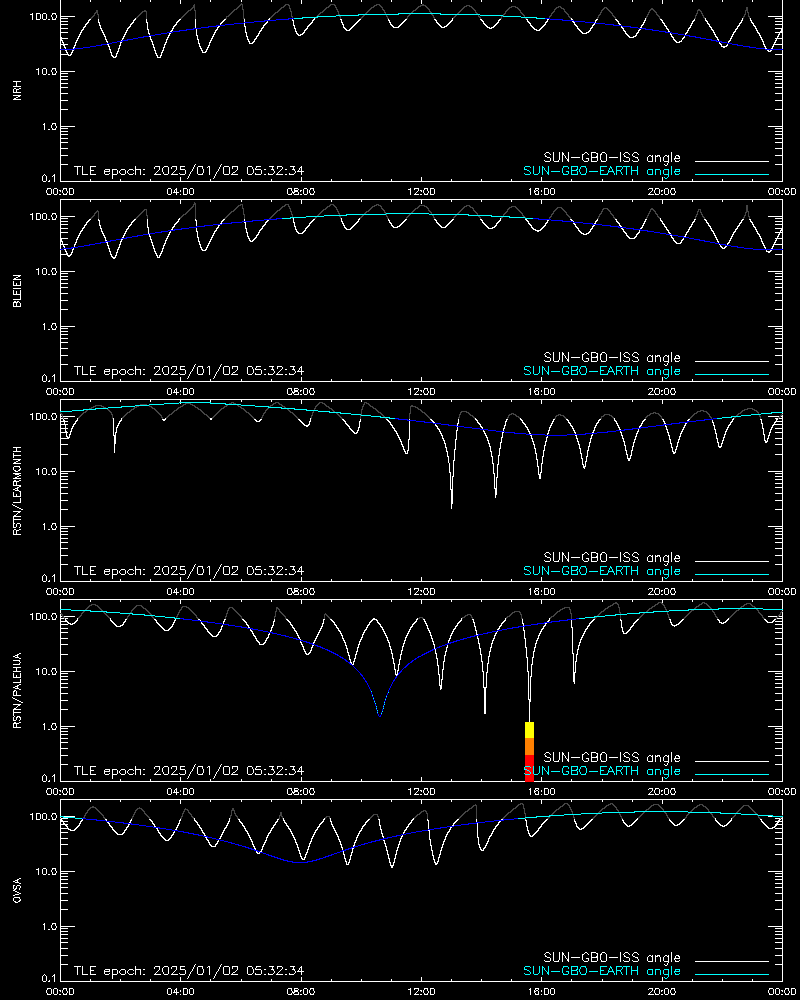
Task: Click the 08:00 tick label under OVSA panel
Action: [x=300, y=991]
